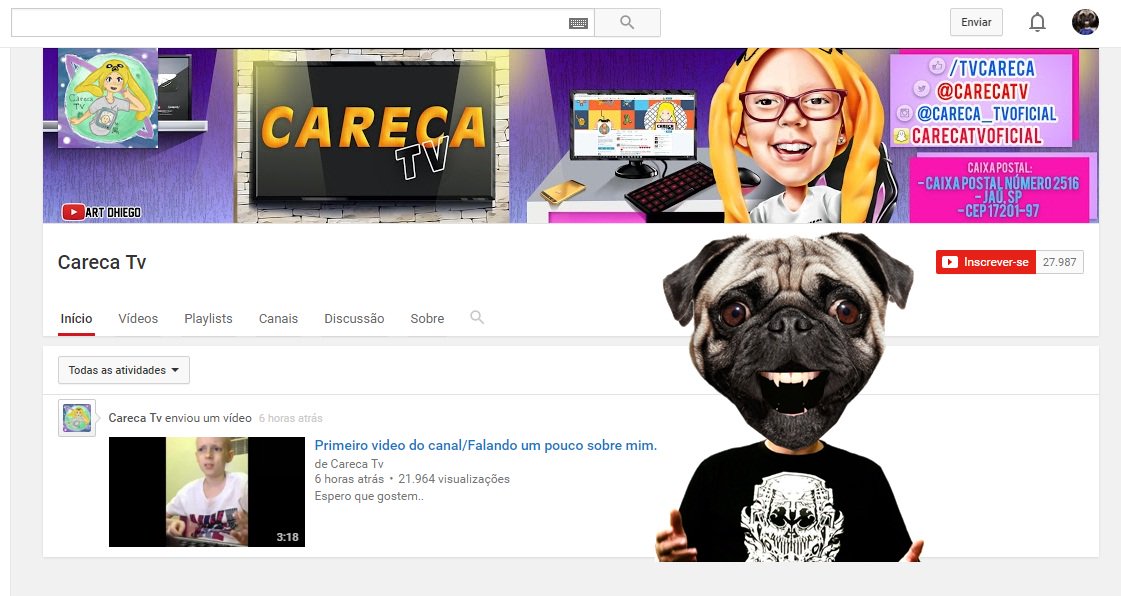Go to the Canais tab
The width and height of the screenshot is (1121, 596).
click(x=278, y=319)
